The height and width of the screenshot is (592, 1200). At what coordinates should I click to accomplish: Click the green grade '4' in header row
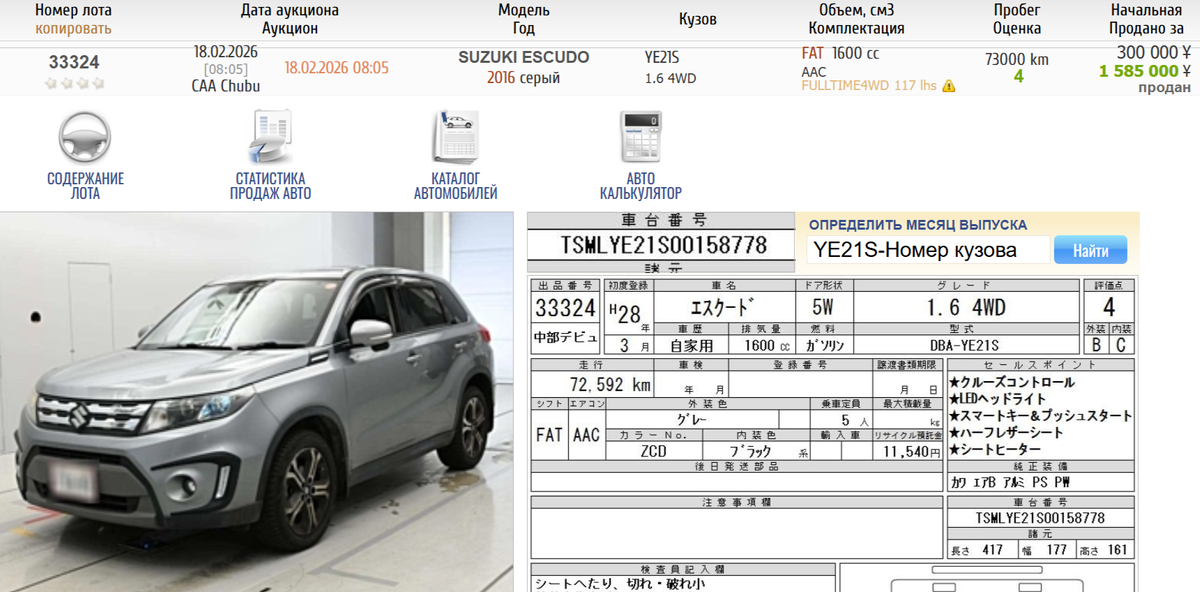pos(1018,76)
